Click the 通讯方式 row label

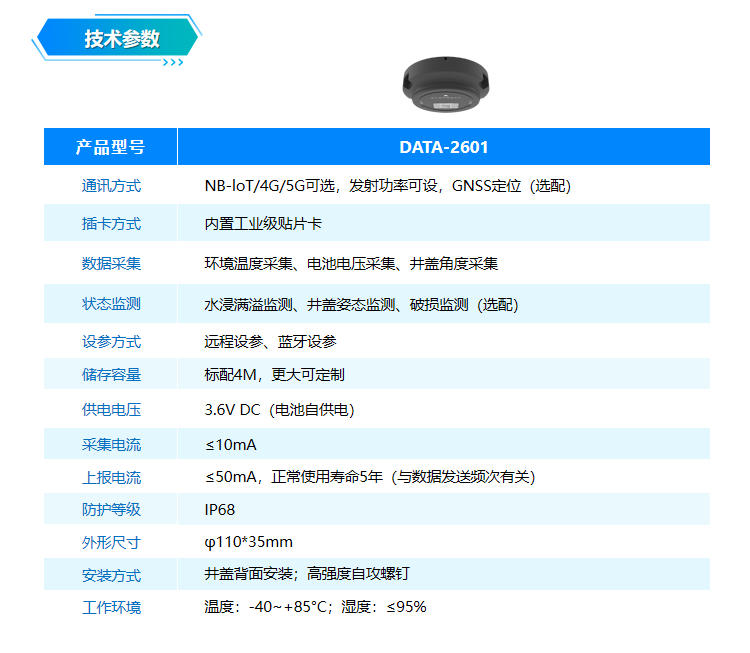pos(111,186)
